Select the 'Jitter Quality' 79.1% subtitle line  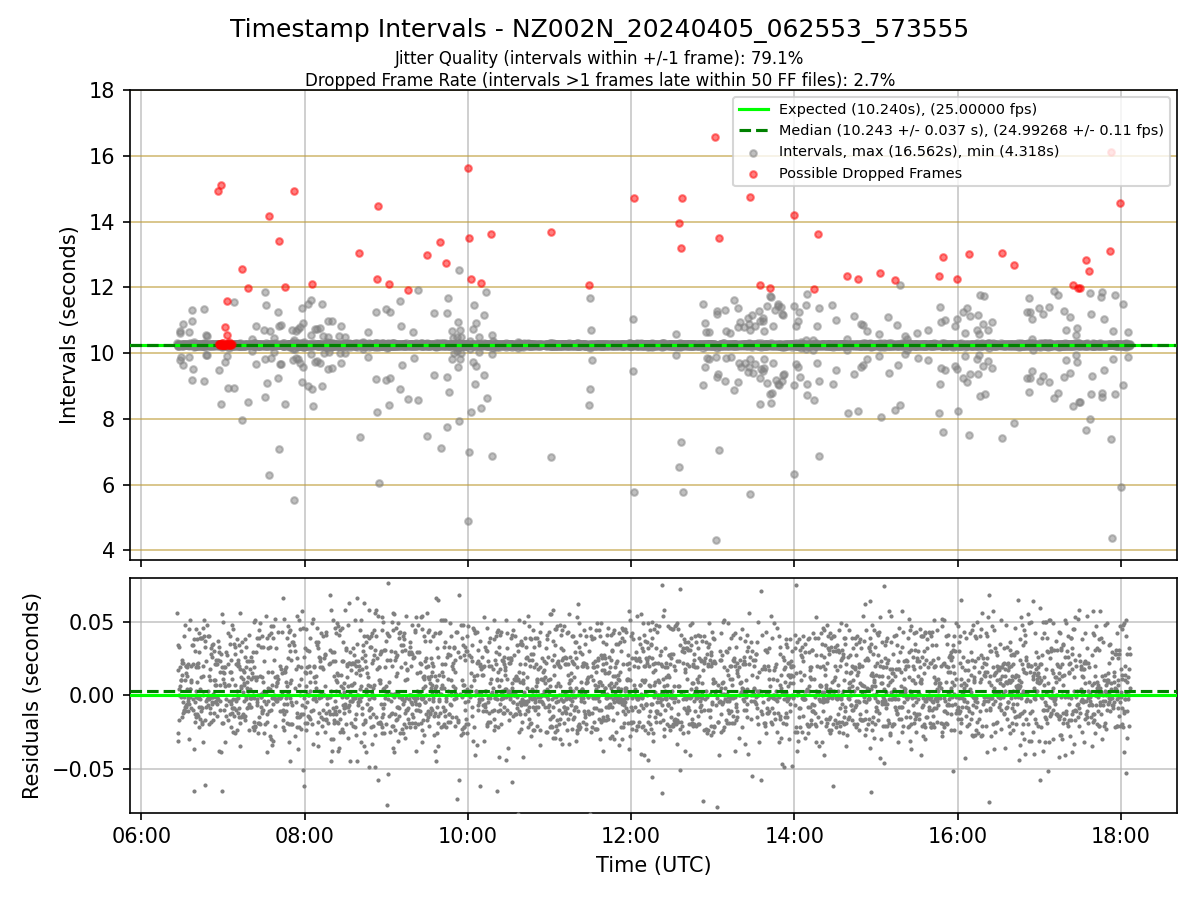599,58
